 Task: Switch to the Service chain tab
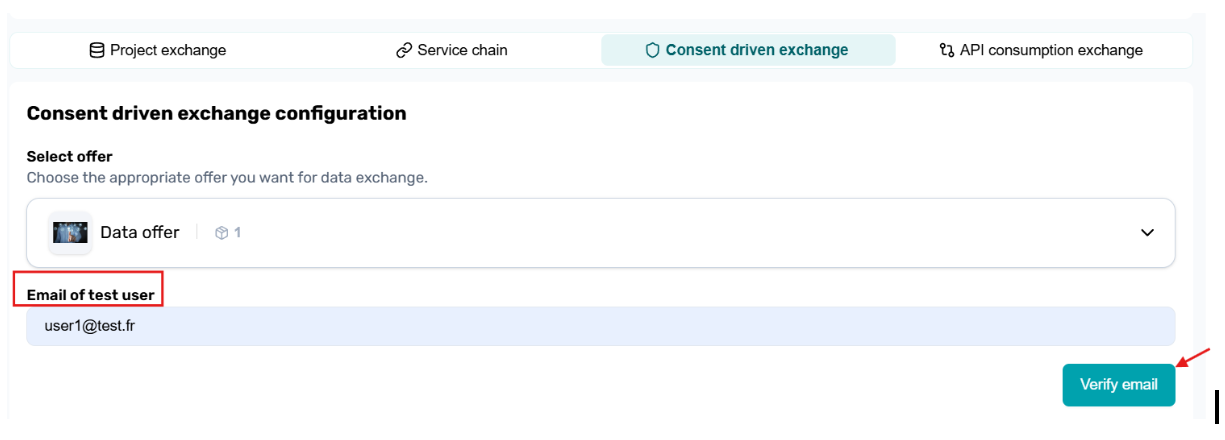[x=452, y=50]
